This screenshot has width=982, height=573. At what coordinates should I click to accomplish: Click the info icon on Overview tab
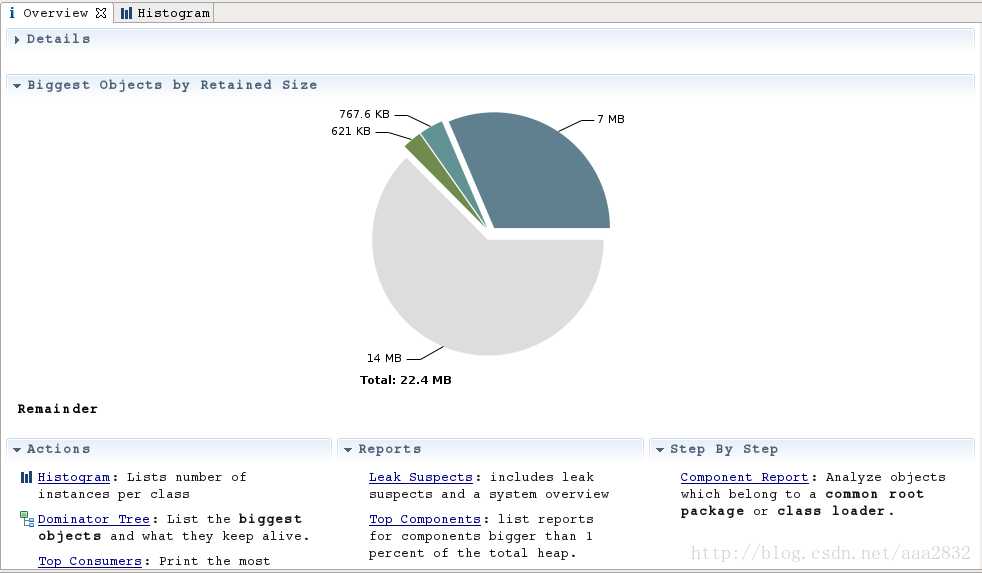(x=12, y=13)
